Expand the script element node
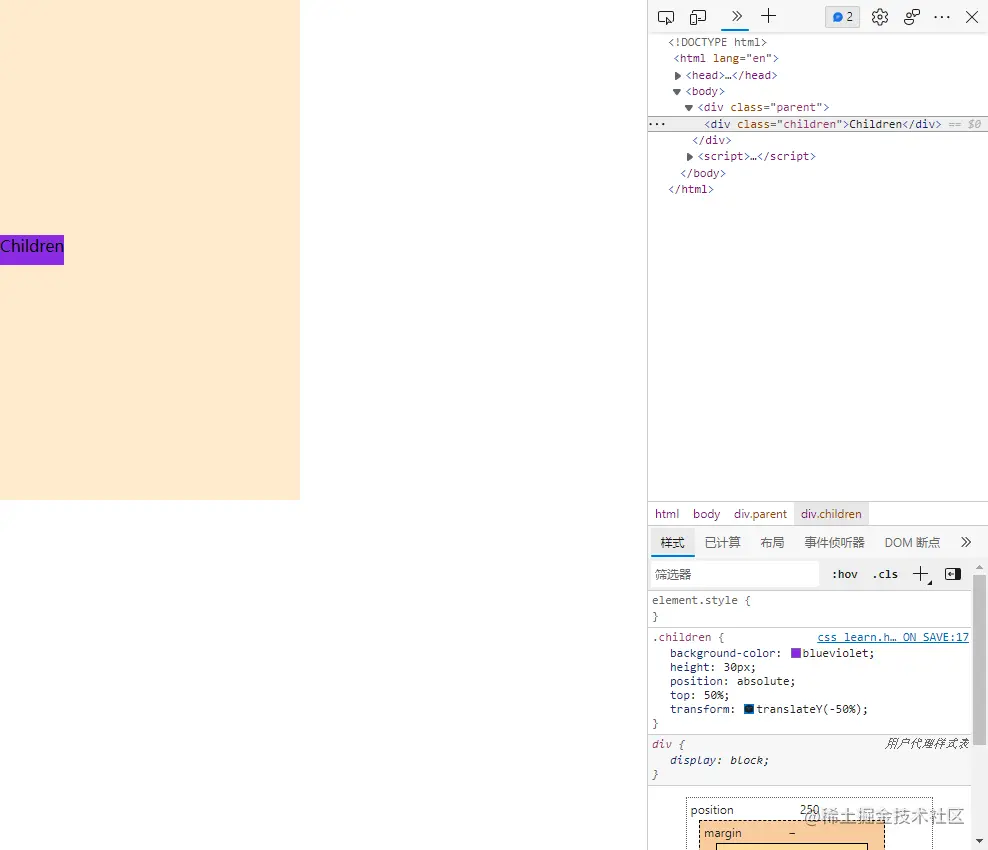The height and width of the screenshot is (850, 988). [x=690, y=157]
